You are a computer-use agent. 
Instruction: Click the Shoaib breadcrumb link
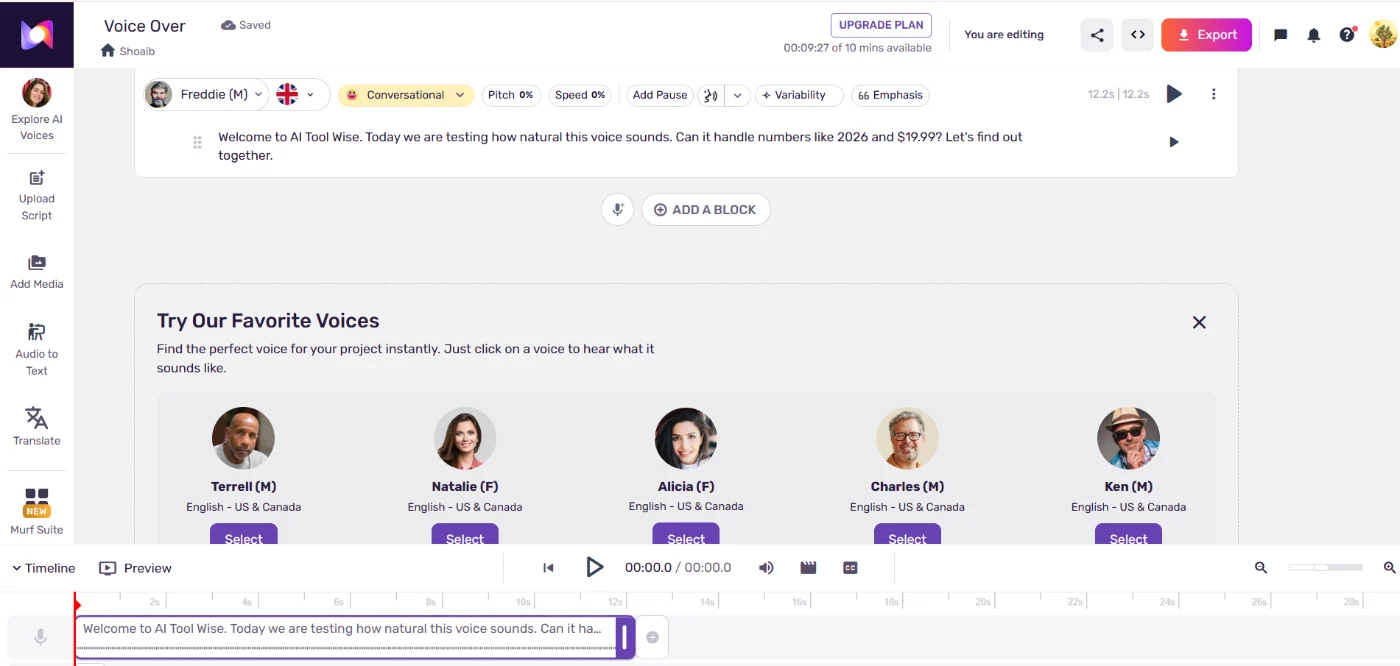point(137,51)
